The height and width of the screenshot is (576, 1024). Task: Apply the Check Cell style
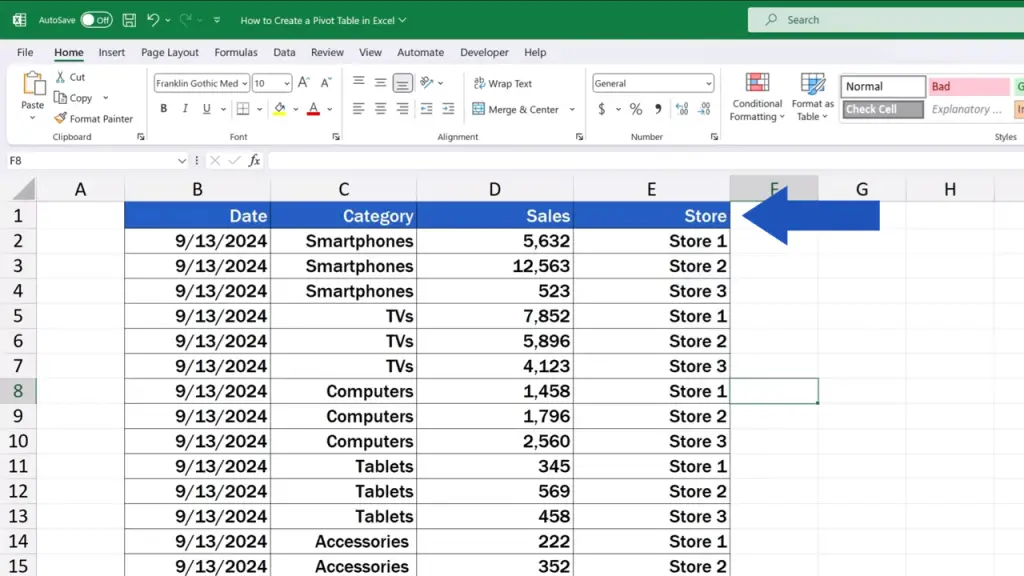click(883, 109)
